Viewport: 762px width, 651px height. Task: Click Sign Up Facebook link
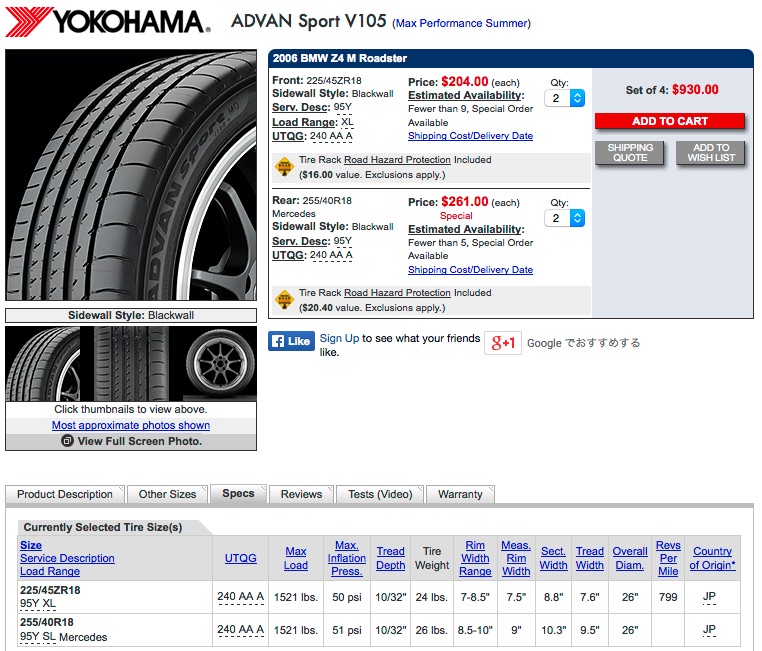tap(339, 338)
